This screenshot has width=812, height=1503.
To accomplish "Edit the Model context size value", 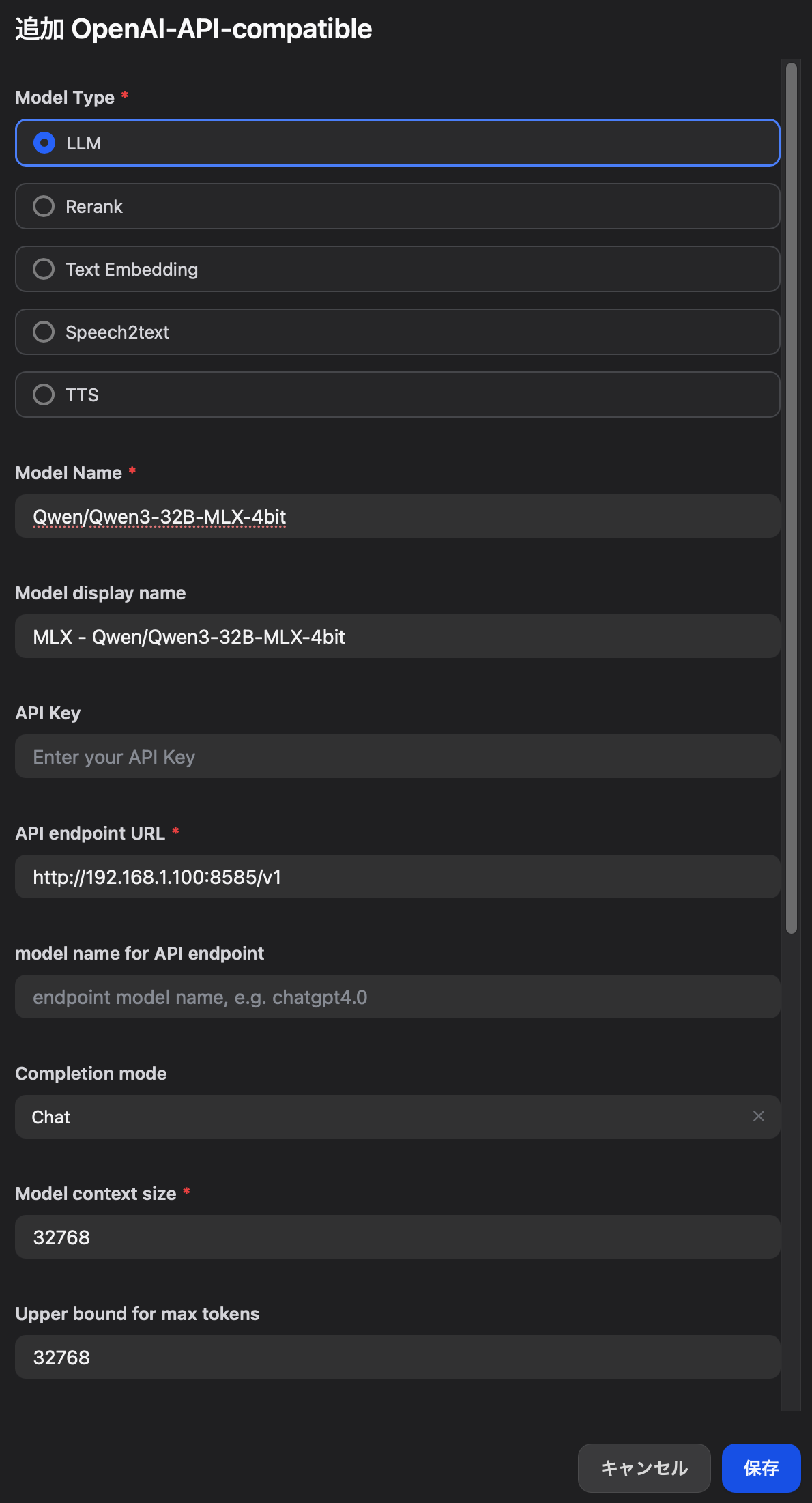I will pyautogui.click(x=397, y=1237).
